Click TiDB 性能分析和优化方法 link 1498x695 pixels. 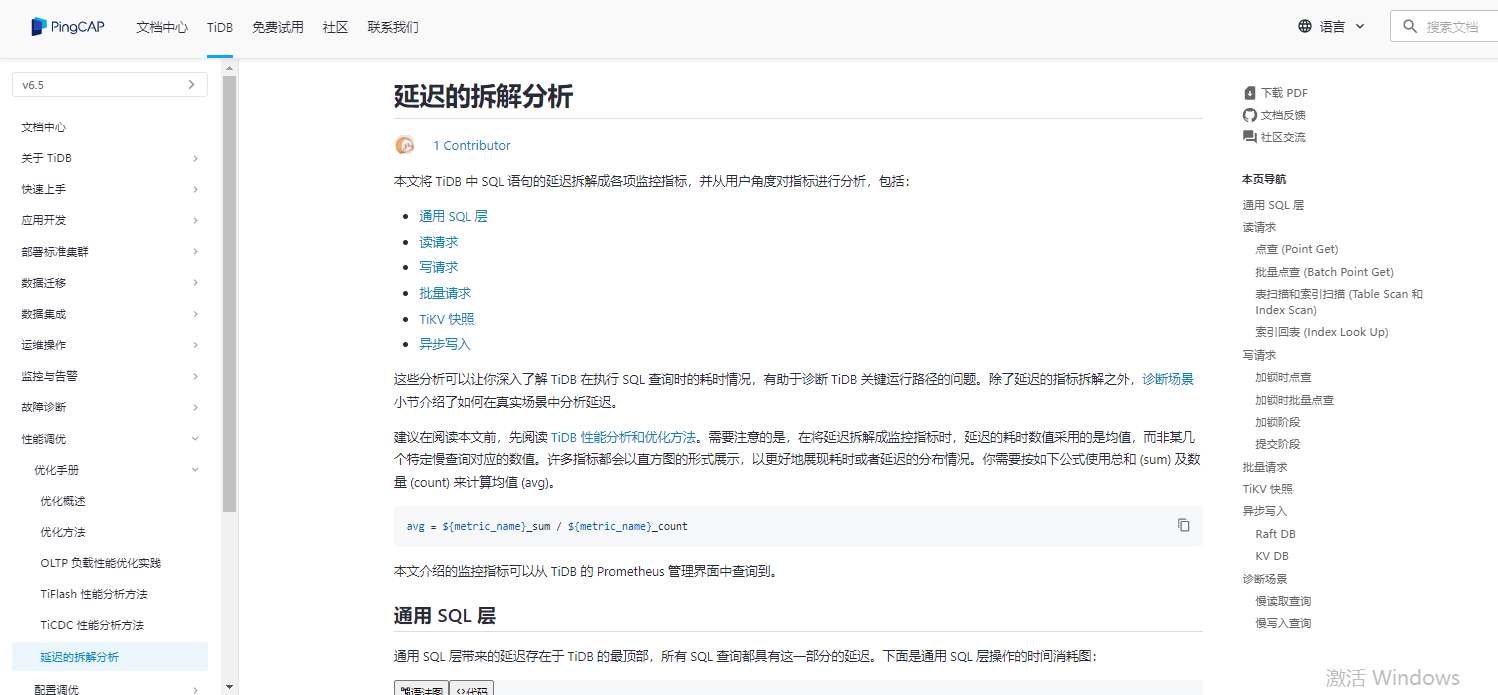[623, 437]
